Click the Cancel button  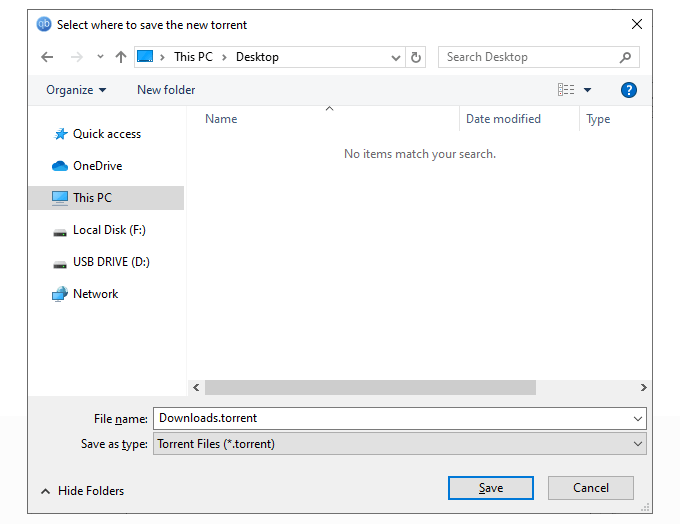[591, 488]
